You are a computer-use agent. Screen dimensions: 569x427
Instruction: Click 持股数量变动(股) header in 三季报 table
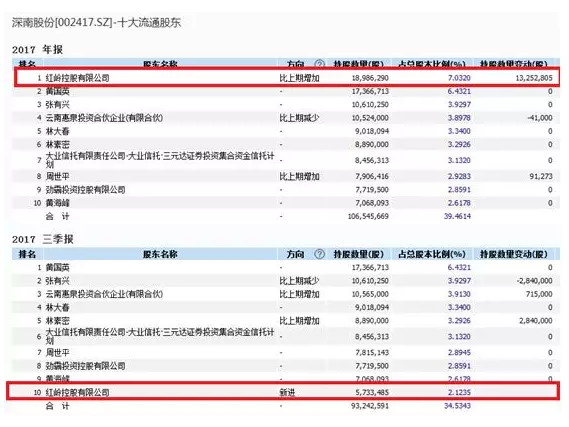tap(514, 254)
